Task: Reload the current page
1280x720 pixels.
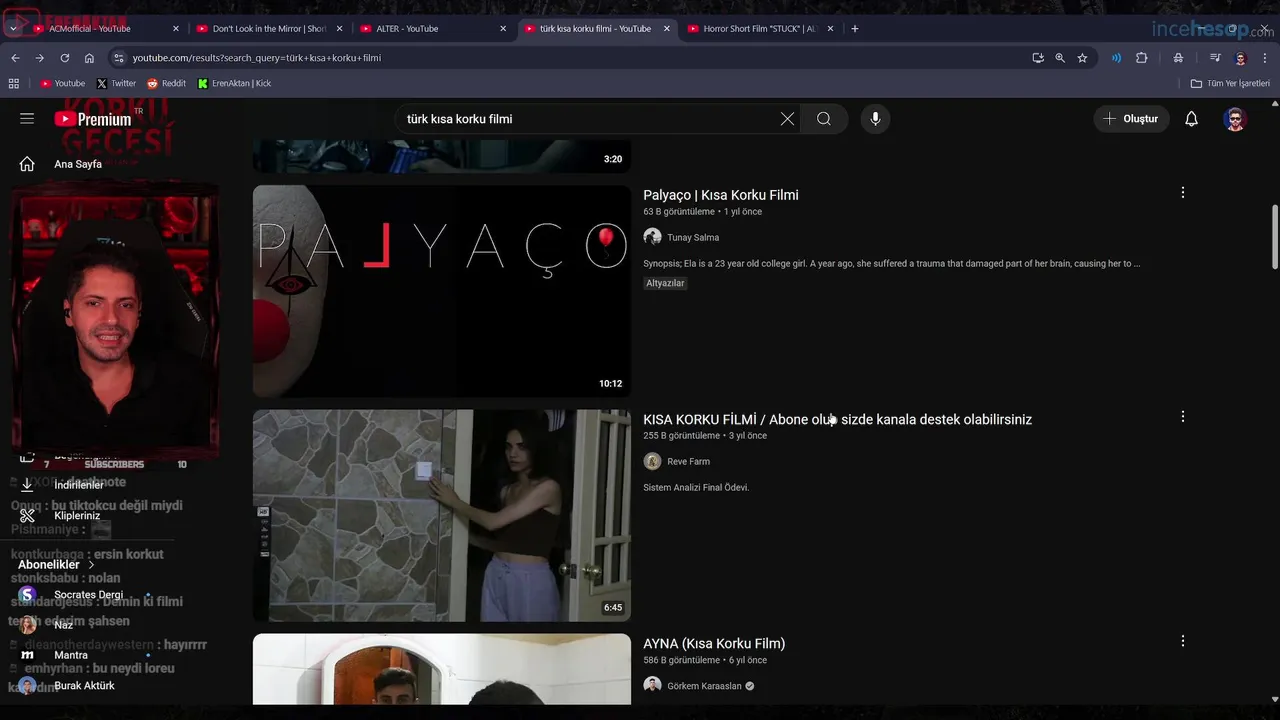Action: tap(65, 58)
